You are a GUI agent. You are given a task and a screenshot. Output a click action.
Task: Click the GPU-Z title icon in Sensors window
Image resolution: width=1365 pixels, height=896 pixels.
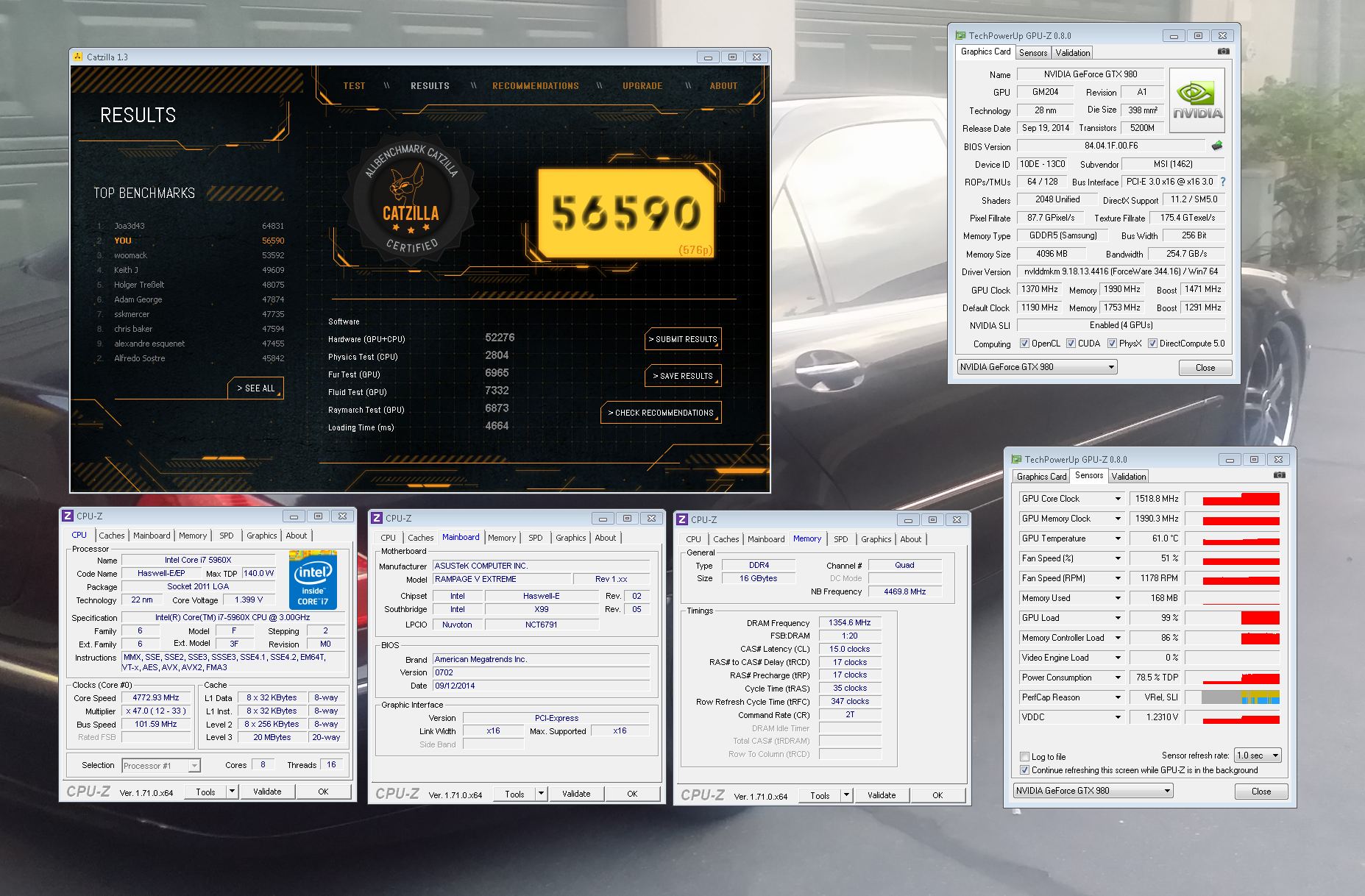tap(1016, 459)
